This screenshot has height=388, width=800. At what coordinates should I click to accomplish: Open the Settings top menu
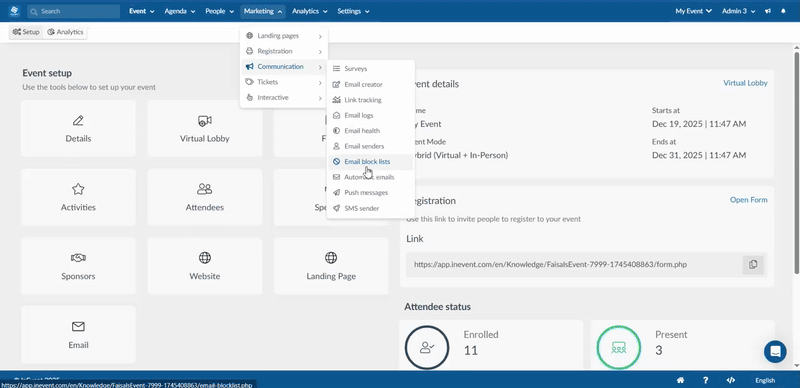353,11
